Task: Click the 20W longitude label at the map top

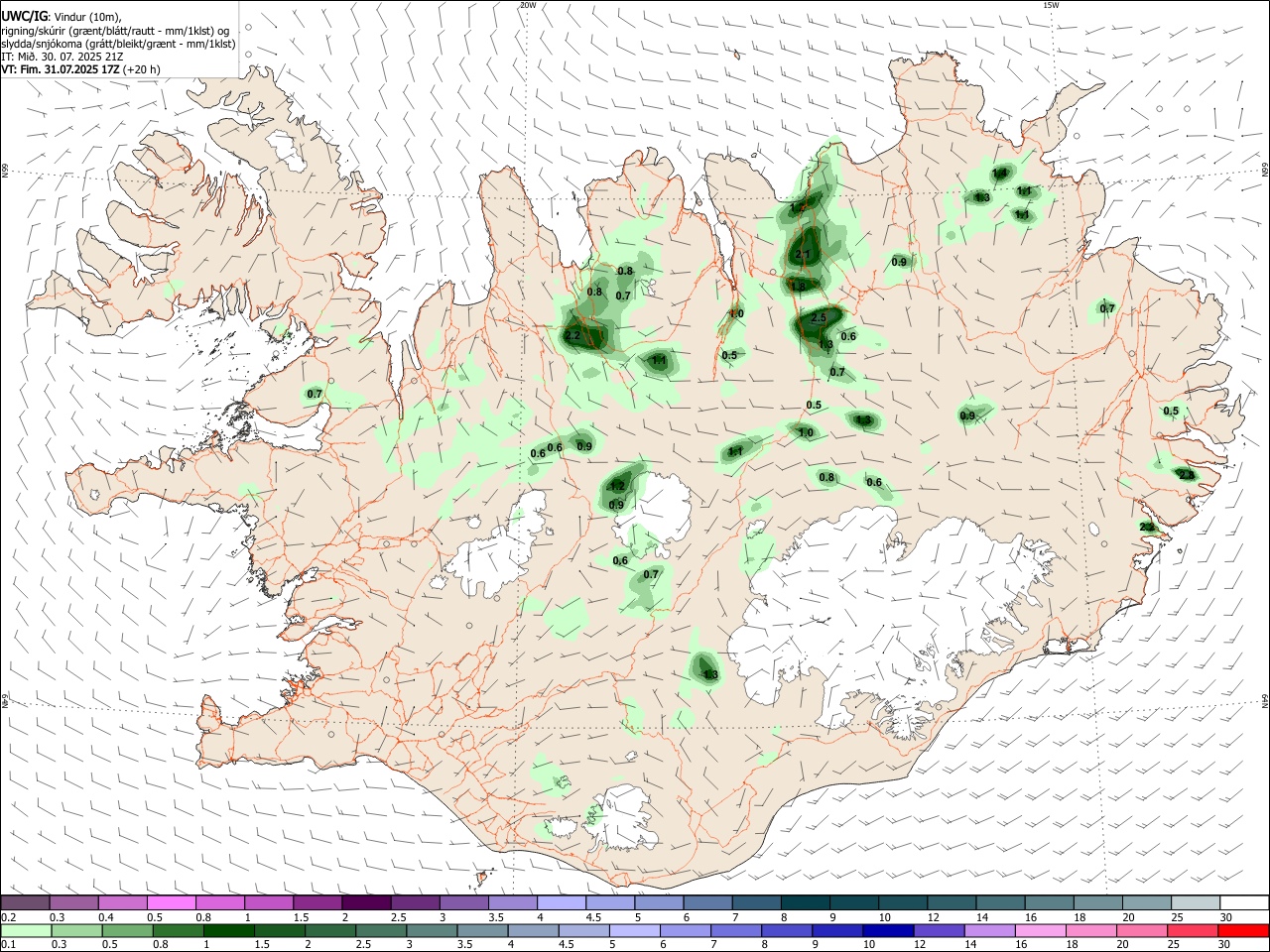Action: pos(527,5)
